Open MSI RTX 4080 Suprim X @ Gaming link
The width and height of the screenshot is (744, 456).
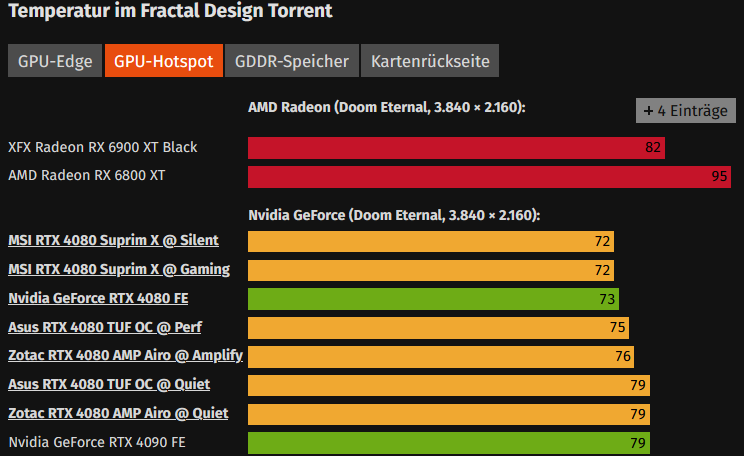(119, 270)
